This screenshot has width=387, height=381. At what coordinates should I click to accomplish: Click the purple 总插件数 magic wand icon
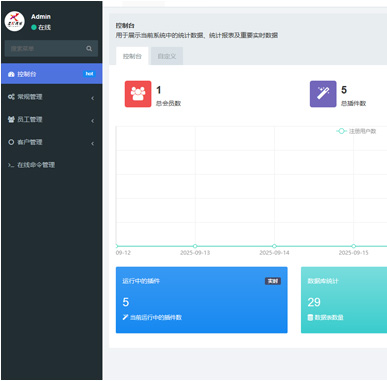[x=323, y=94]
